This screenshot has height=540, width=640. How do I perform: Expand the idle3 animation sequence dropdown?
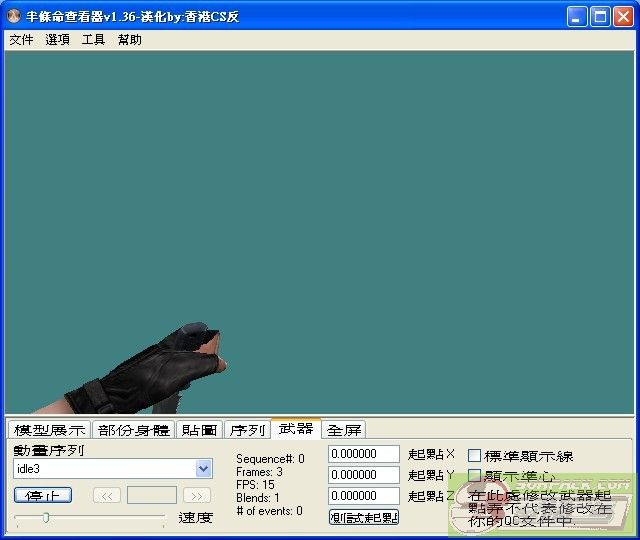click(204, 469)
